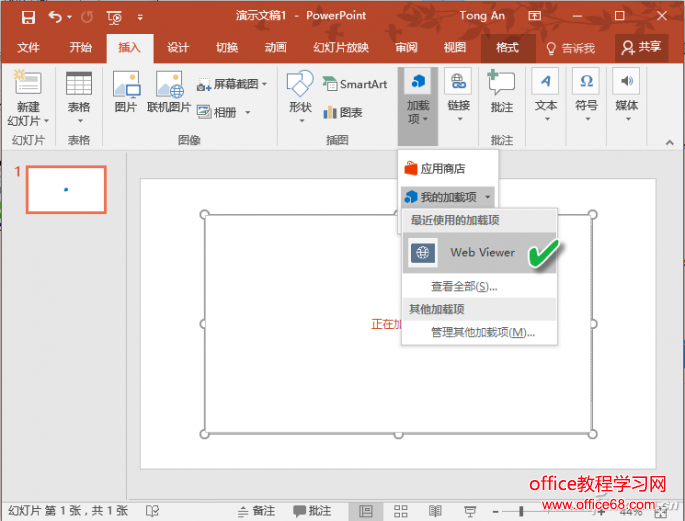The width and height of the screenshot is (685, 521).
Task: Switch to the 开始 tab
Action: [80, 47]
